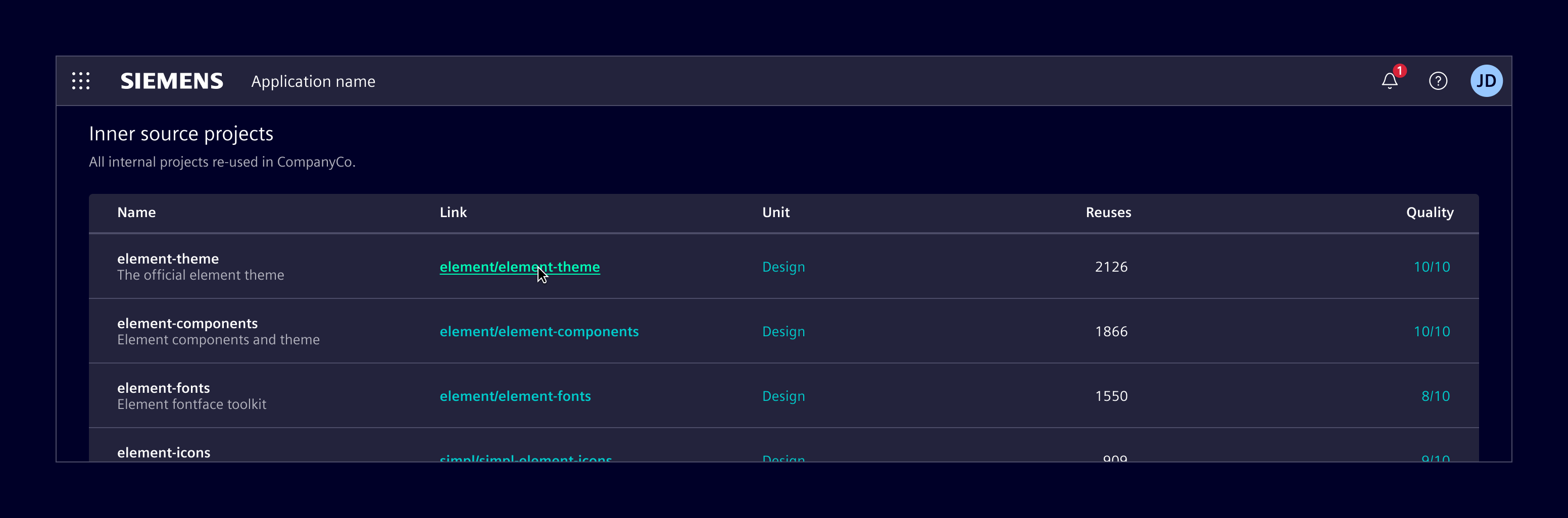
Task: Click the 8/10 quality score
Action: [1435, 396]
